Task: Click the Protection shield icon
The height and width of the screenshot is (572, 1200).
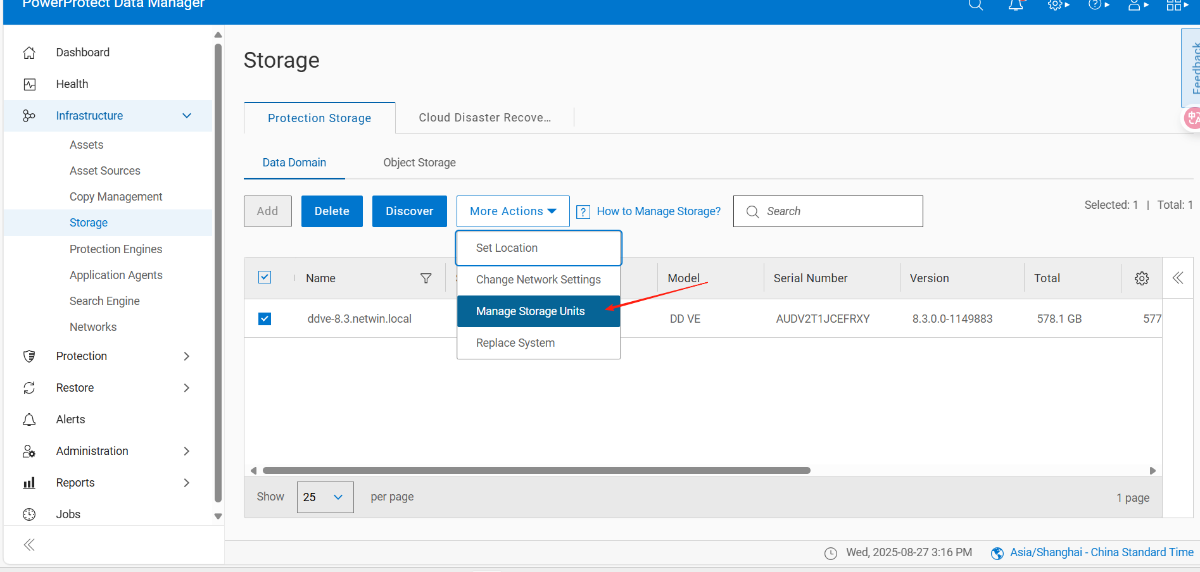Action: 29,356
